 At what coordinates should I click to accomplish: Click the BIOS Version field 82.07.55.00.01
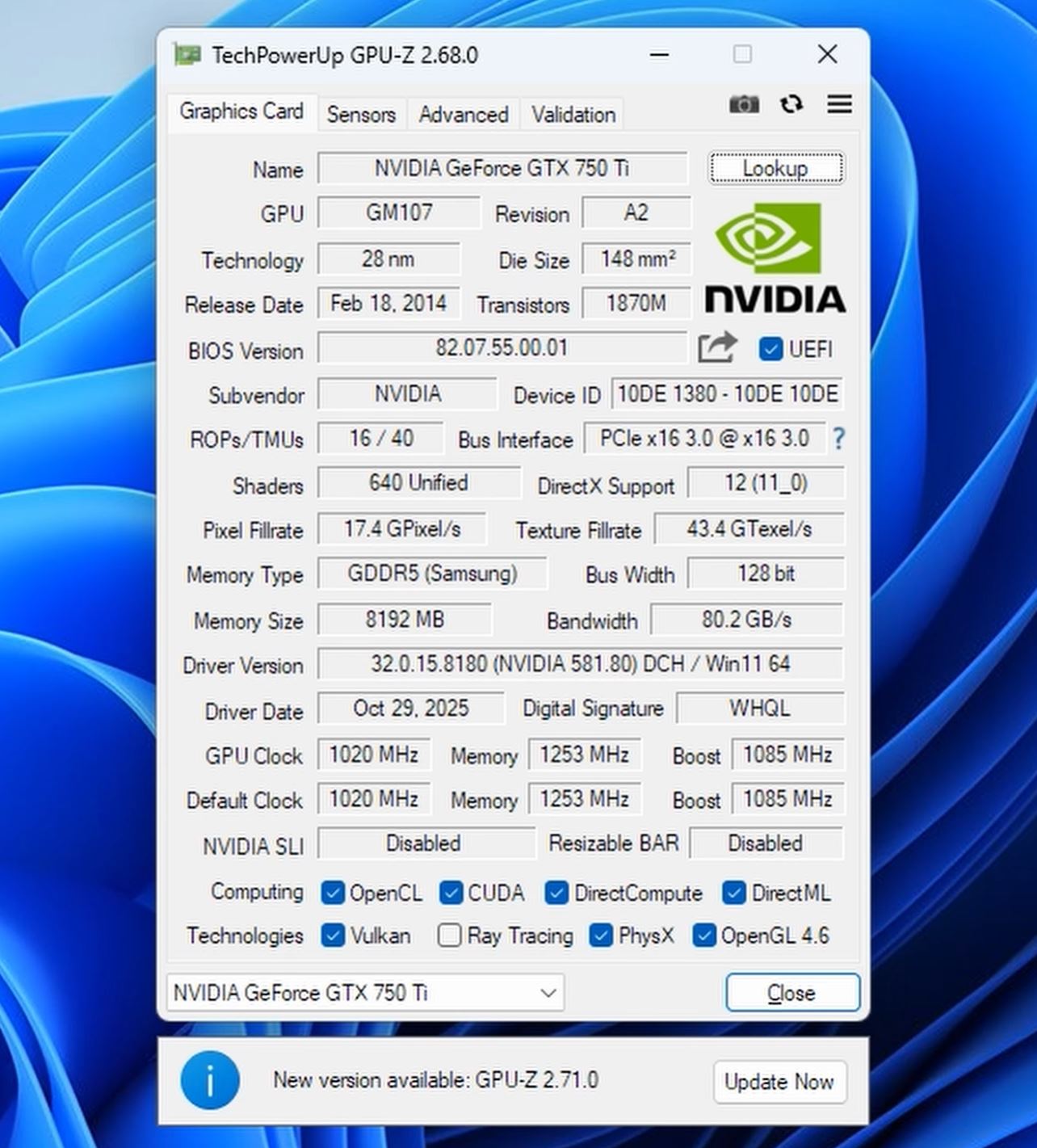click(502, 348)
